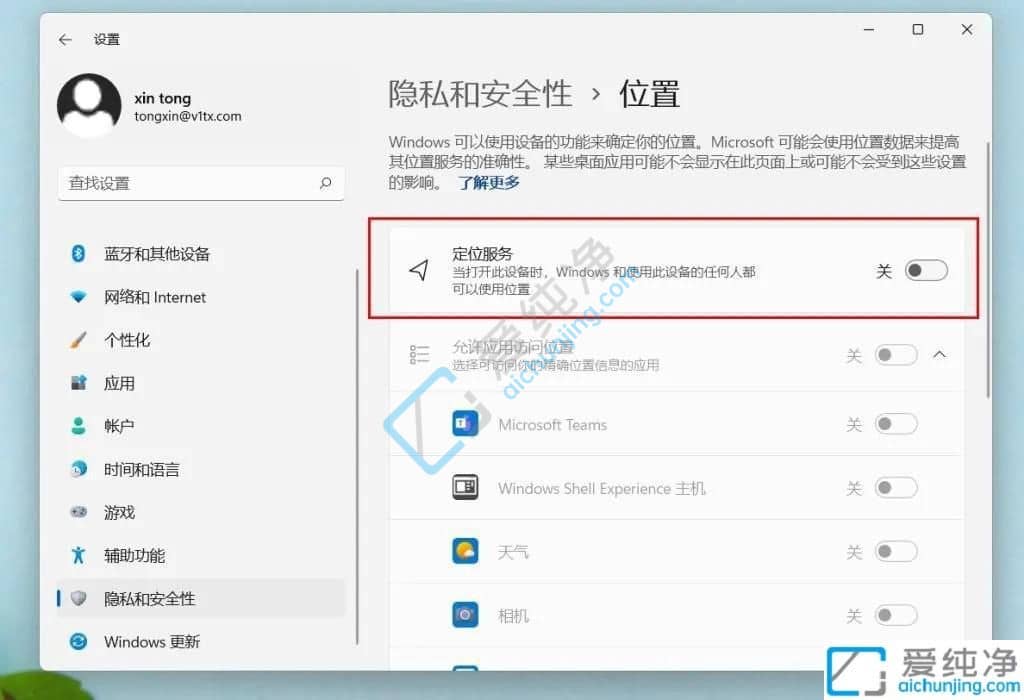Screen dimensions: 1024x700
Task: Click the 隐私和安全性 shield icon
Action: pos(80,599)
